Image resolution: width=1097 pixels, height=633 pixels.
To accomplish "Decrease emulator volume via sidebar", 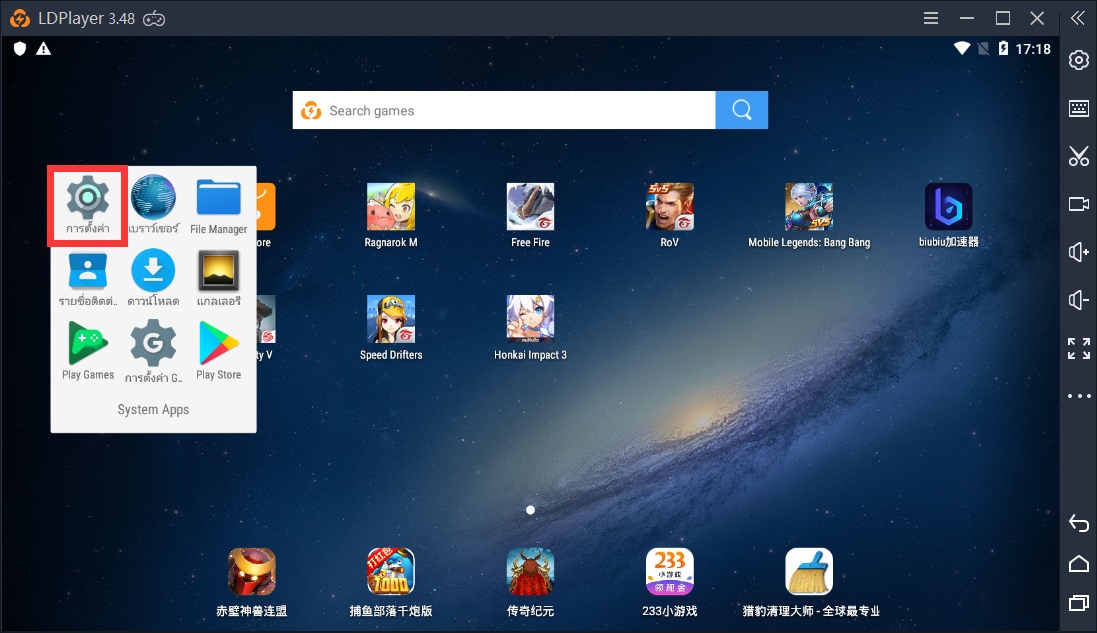I will click(1078, 300).
